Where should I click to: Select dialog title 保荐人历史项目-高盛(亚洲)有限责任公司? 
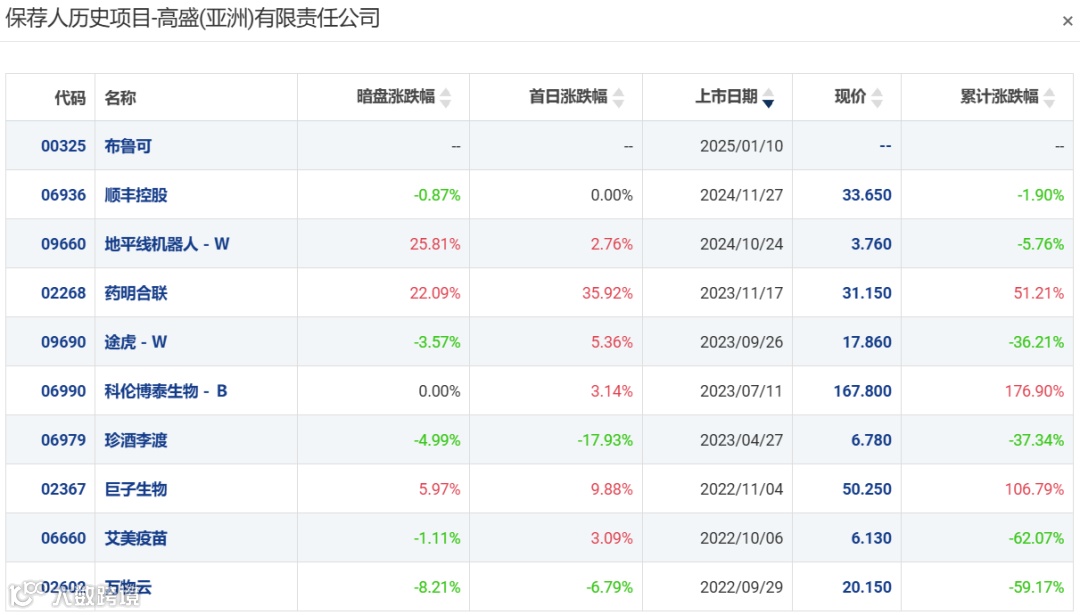click(x=193, y=18)
